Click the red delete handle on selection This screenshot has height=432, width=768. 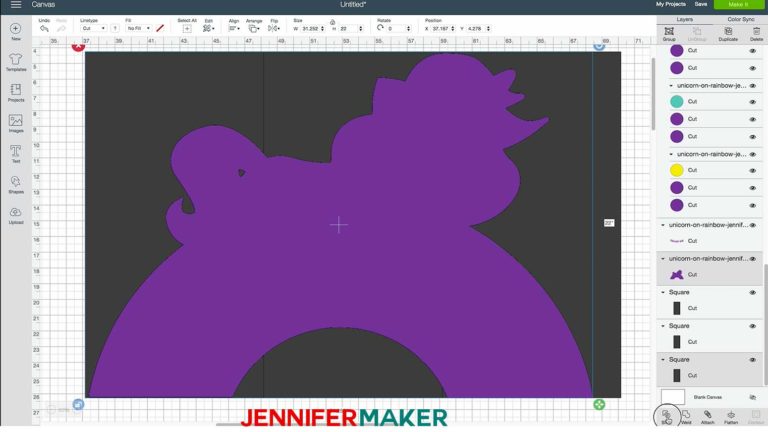coord(78,46)
